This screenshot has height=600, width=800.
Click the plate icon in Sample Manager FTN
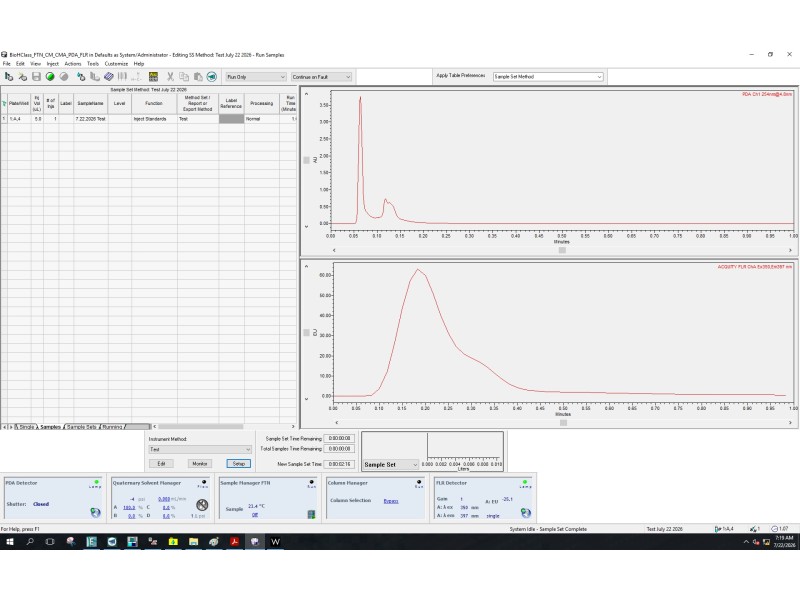click(x=311, y=514)
